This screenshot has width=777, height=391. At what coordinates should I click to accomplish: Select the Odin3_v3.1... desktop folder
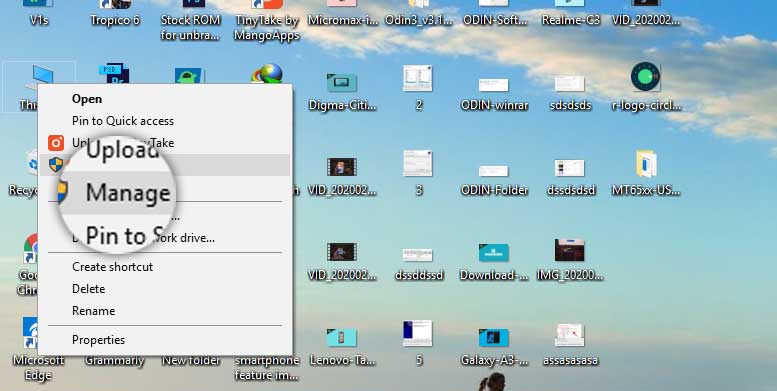click(419, 14)
